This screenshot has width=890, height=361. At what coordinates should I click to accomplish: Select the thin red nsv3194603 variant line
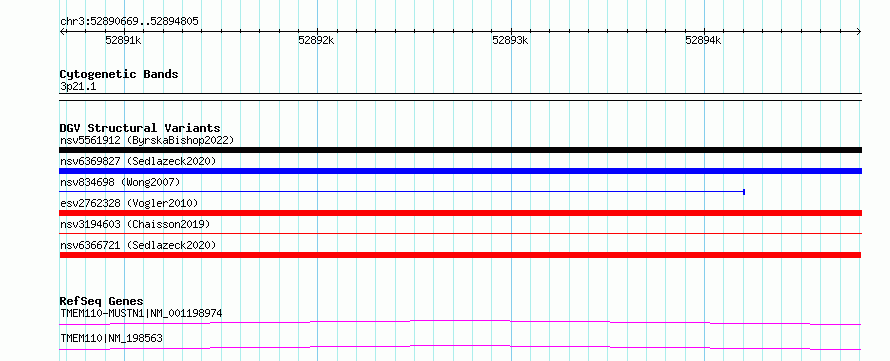460,233
